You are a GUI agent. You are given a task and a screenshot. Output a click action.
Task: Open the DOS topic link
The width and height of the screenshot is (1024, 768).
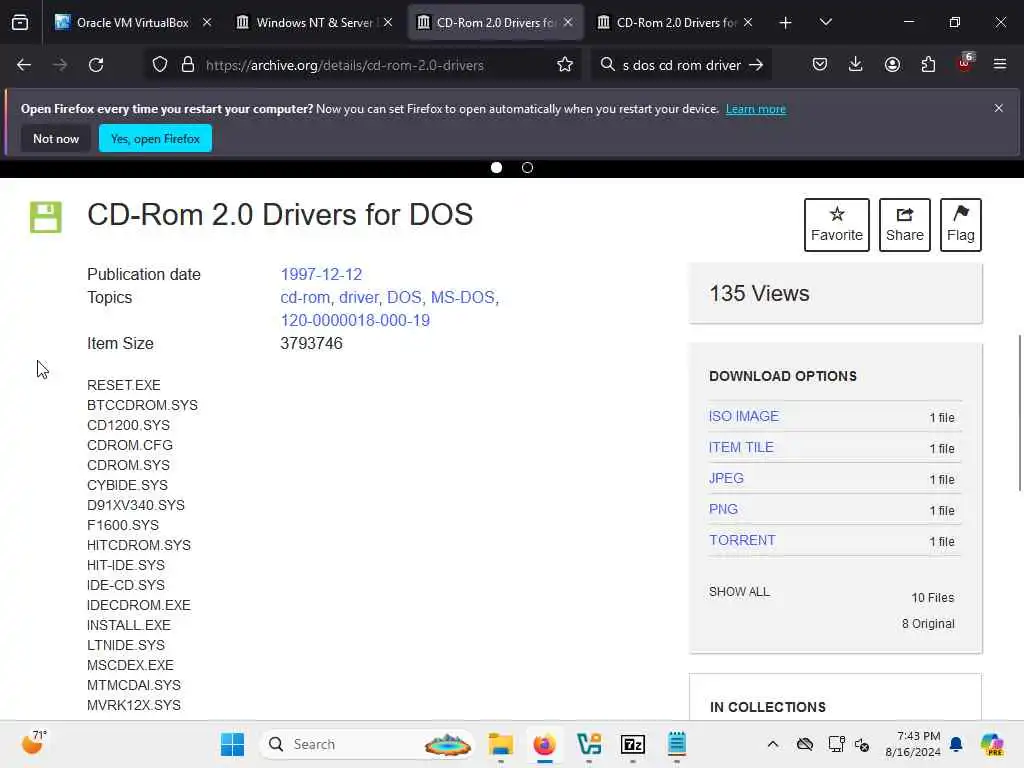pyautogui.click(x=404, y=297)
